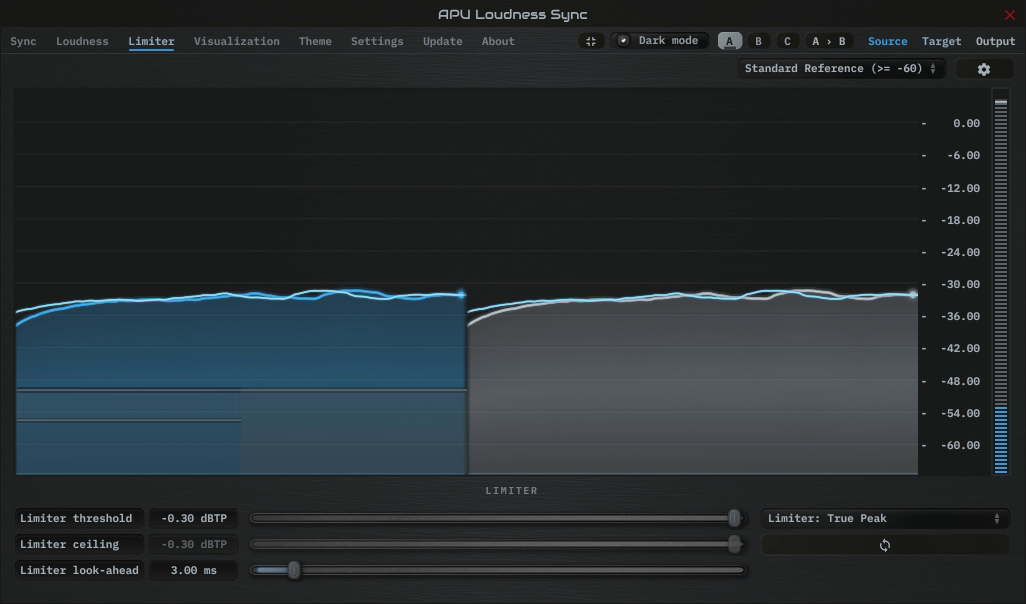Select preset slot B

coord(758,41)
